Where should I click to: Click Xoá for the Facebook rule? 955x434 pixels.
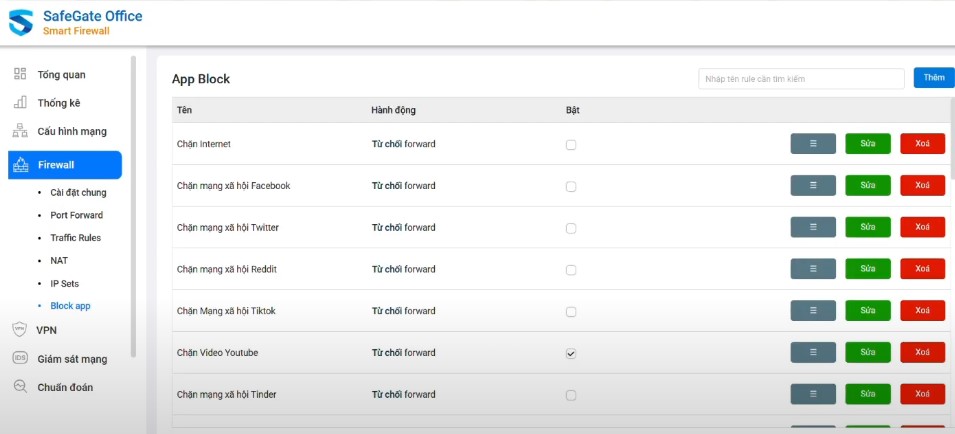[x=923, y=186]
